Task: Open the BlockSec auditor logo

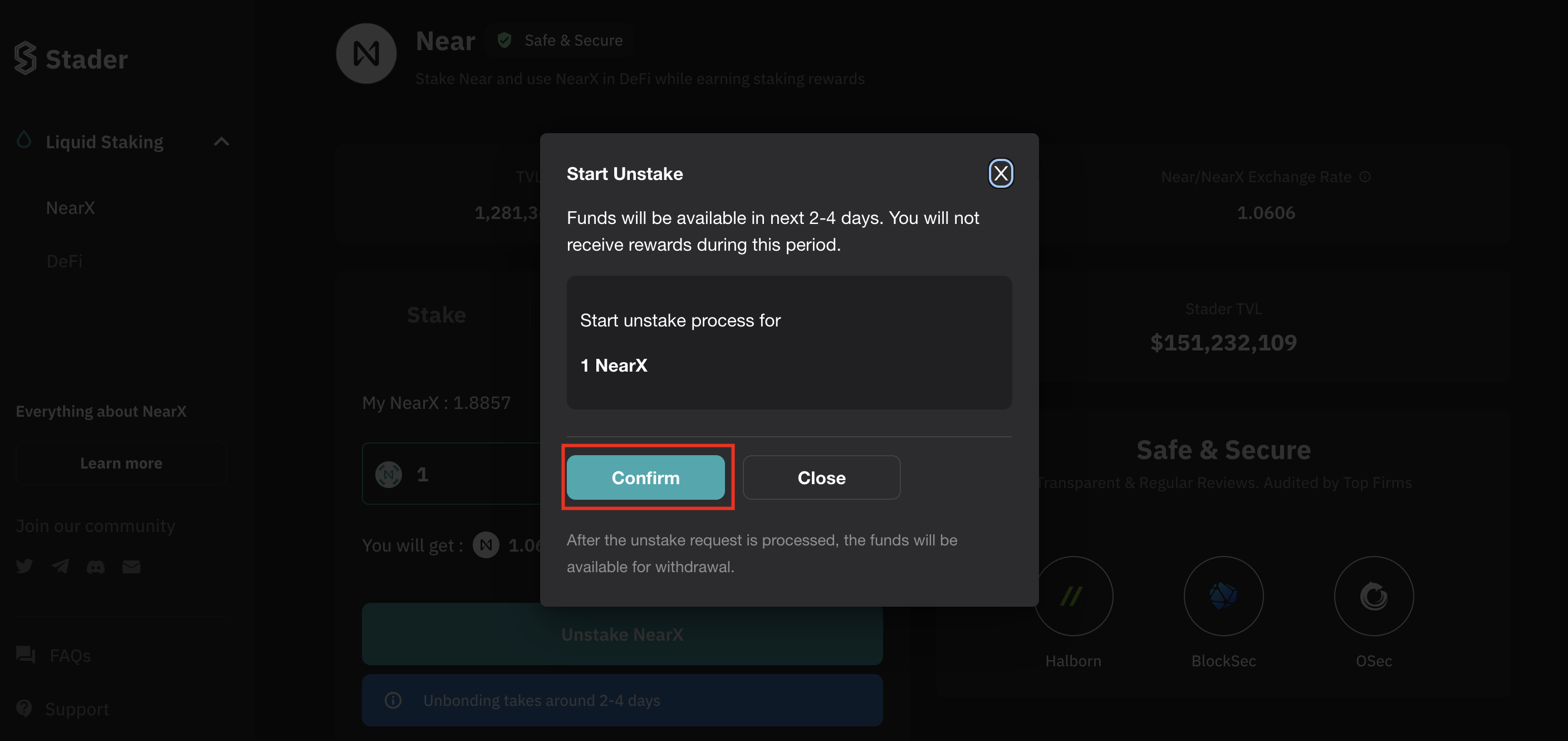Action: [1223, 596]
